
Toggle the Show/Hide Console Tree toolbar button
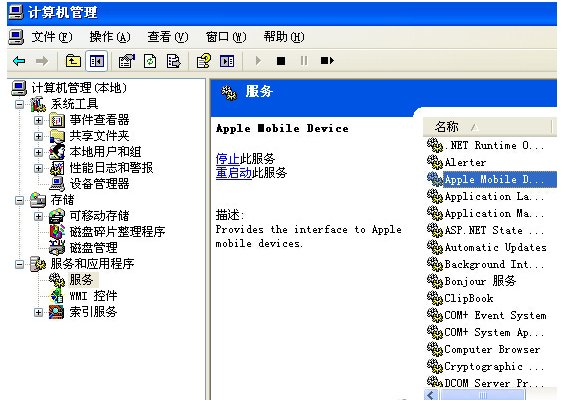97,61
